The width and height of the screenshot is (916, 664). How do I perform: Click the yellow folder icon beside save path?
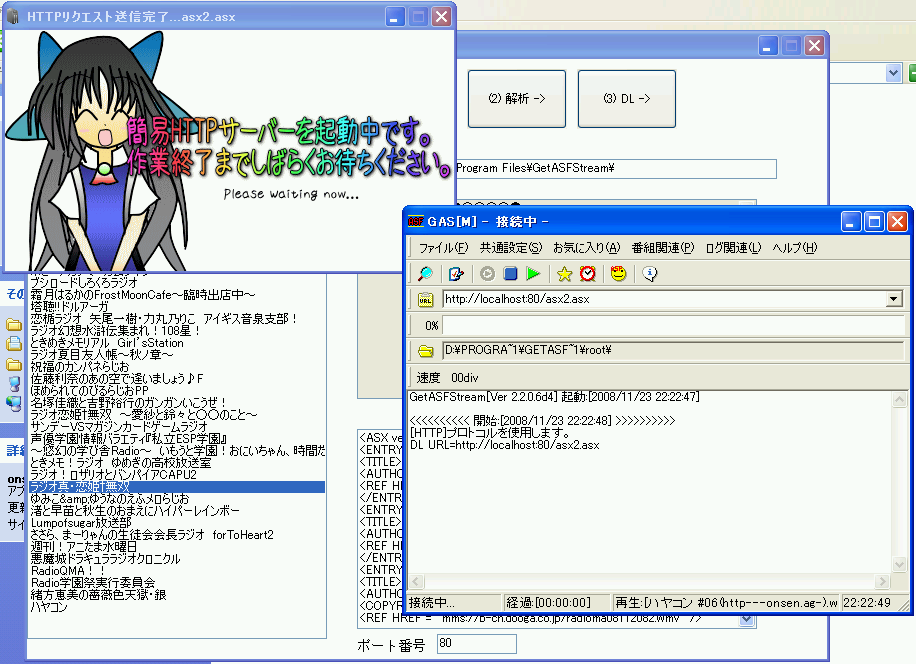[426, 351]
